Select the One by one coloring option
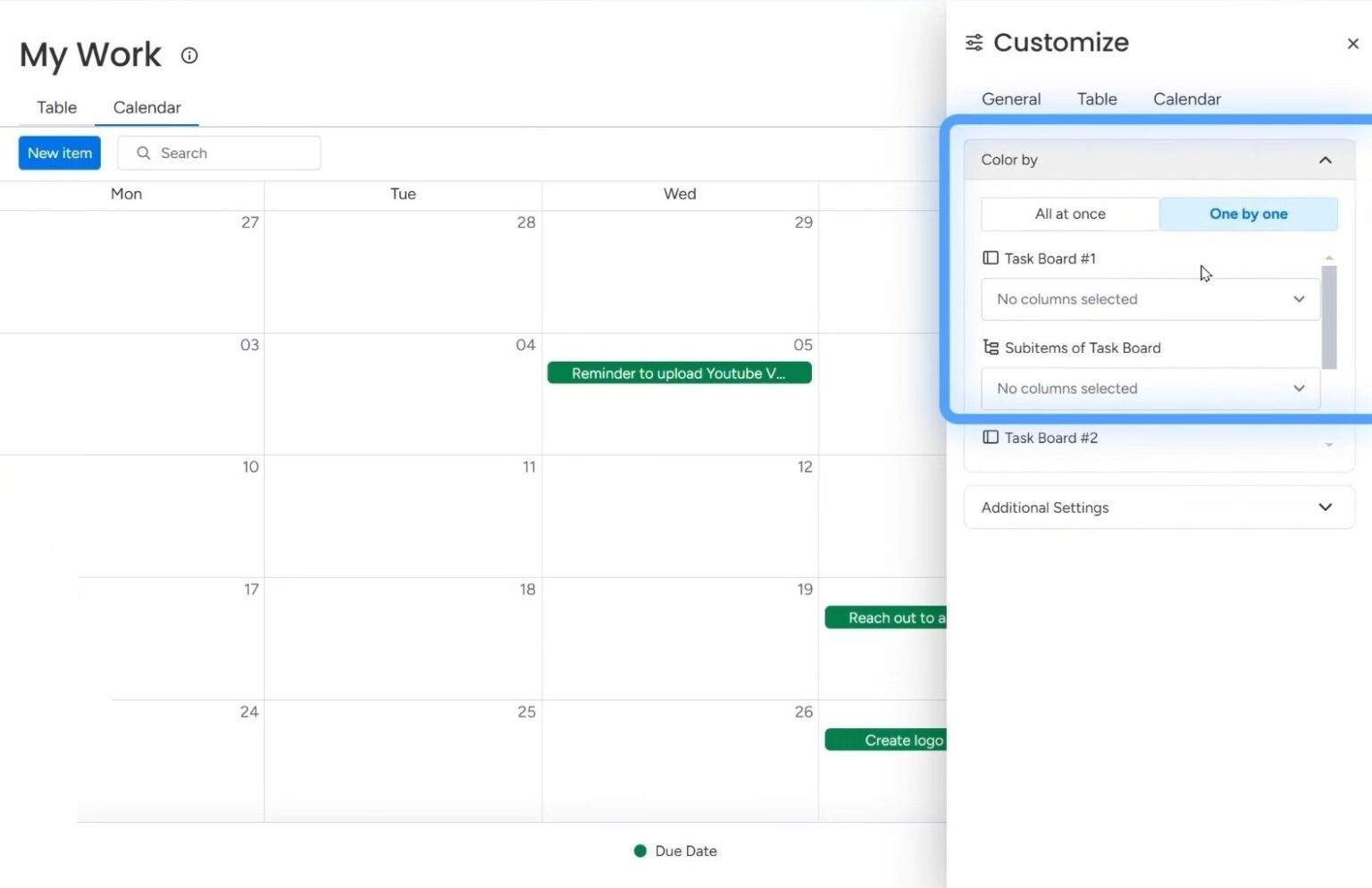1372x888 pixels. pos(1248,214)
